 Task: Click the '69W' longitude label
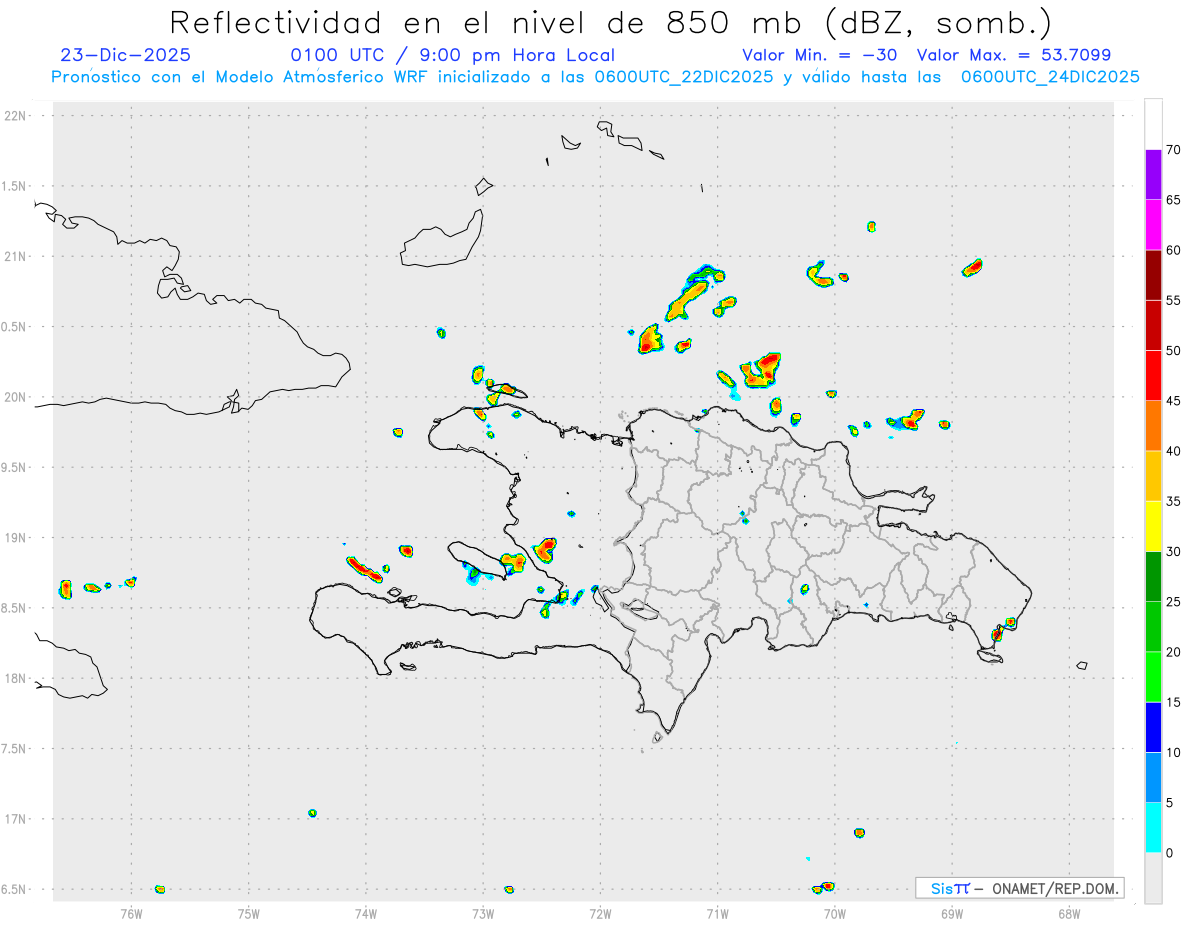click(952, 913)
